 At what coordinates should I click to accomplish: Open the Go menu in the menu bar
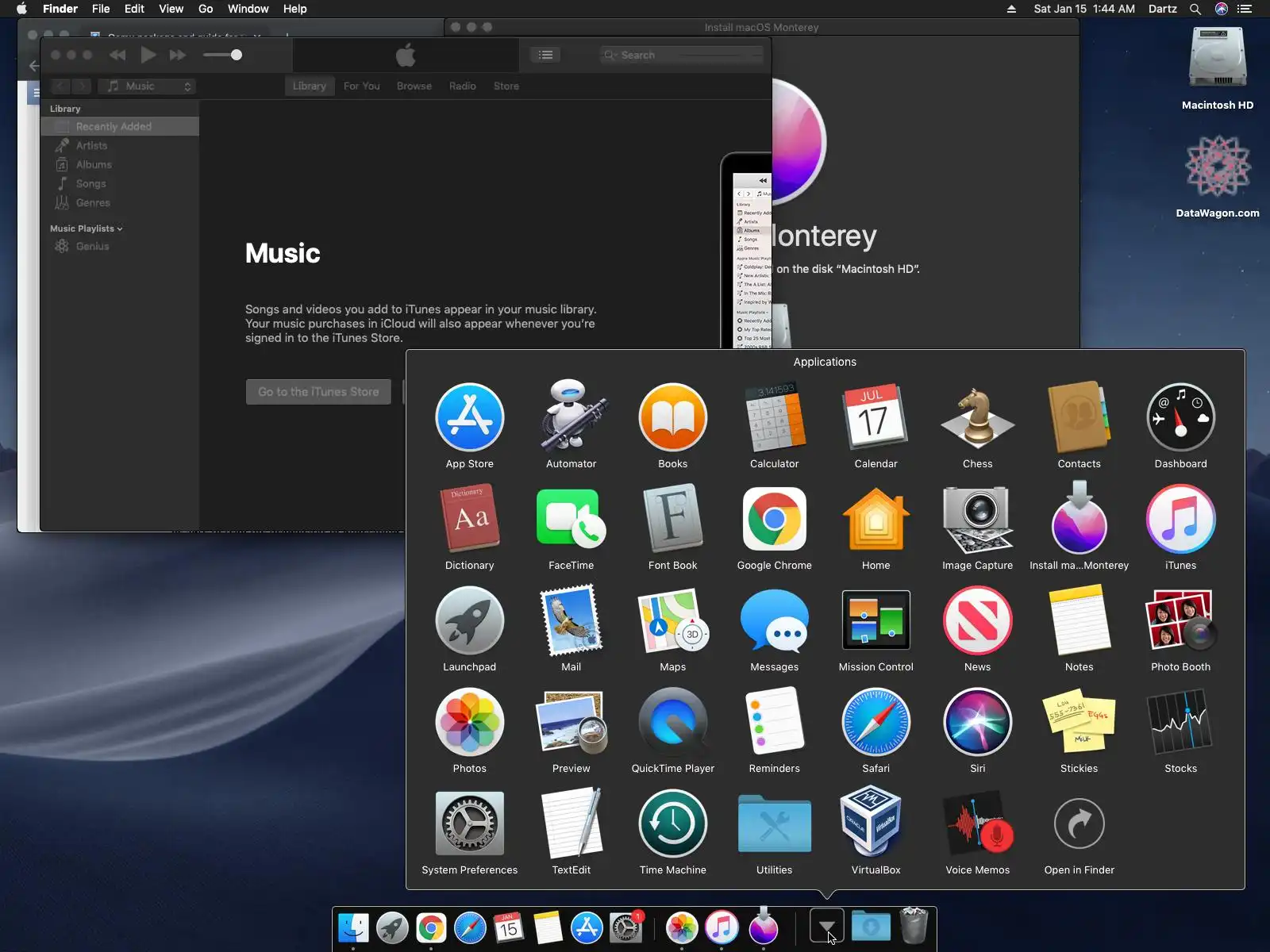click(x=206, y=9)
